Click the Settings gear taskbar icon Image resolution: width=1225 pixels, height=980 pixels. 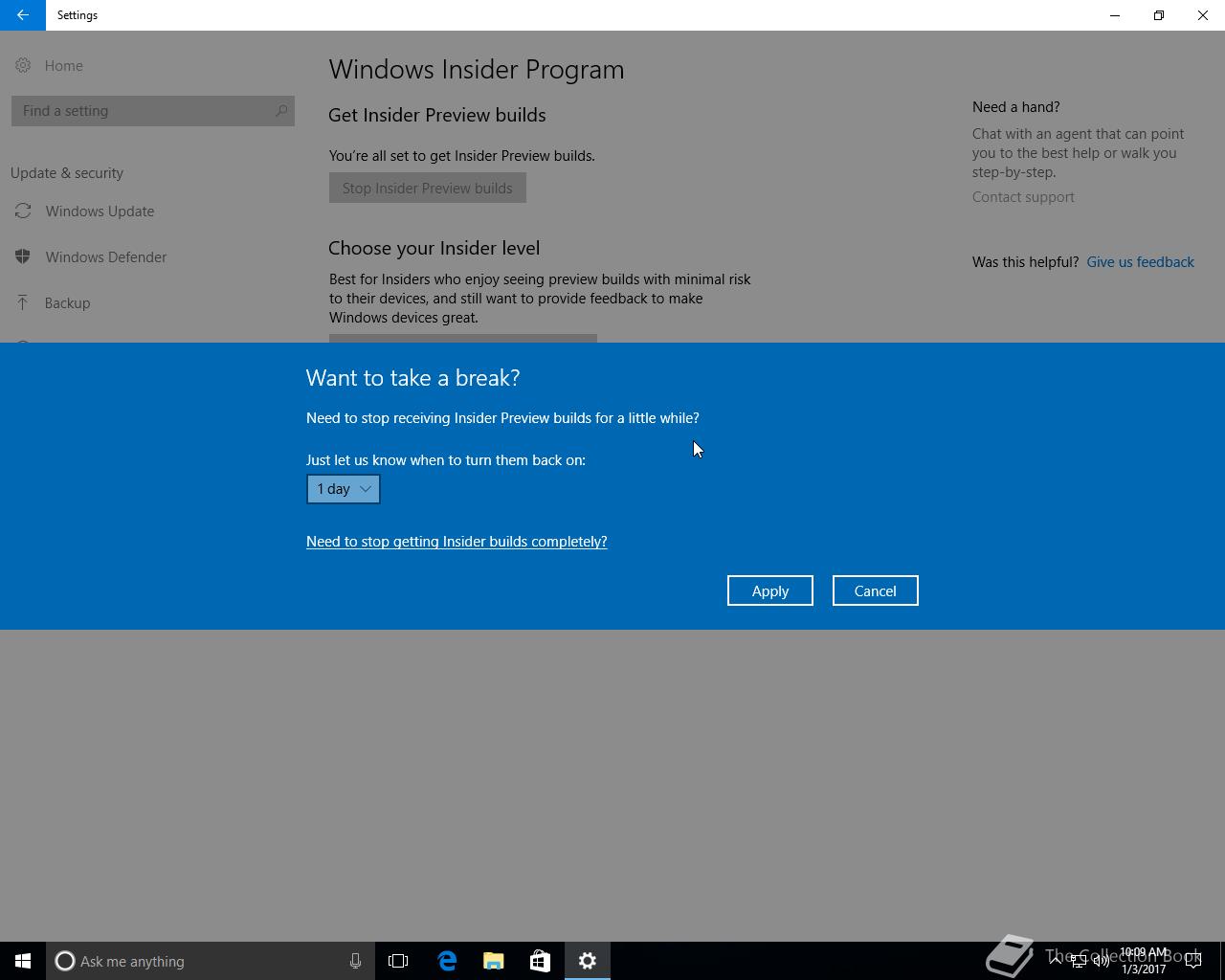point(588,961)
